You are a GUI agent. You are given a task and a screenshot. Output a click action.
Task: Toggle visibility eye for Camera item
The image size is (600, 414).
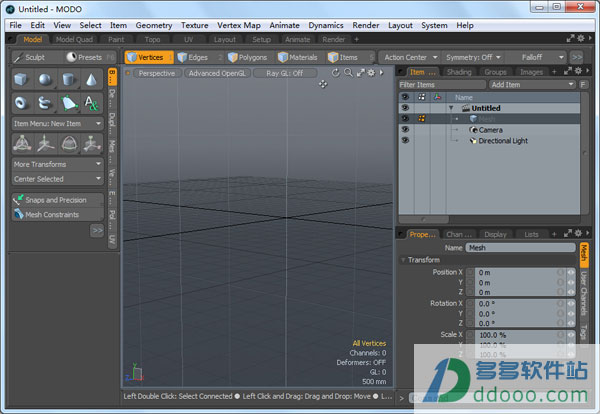(405, 129)
